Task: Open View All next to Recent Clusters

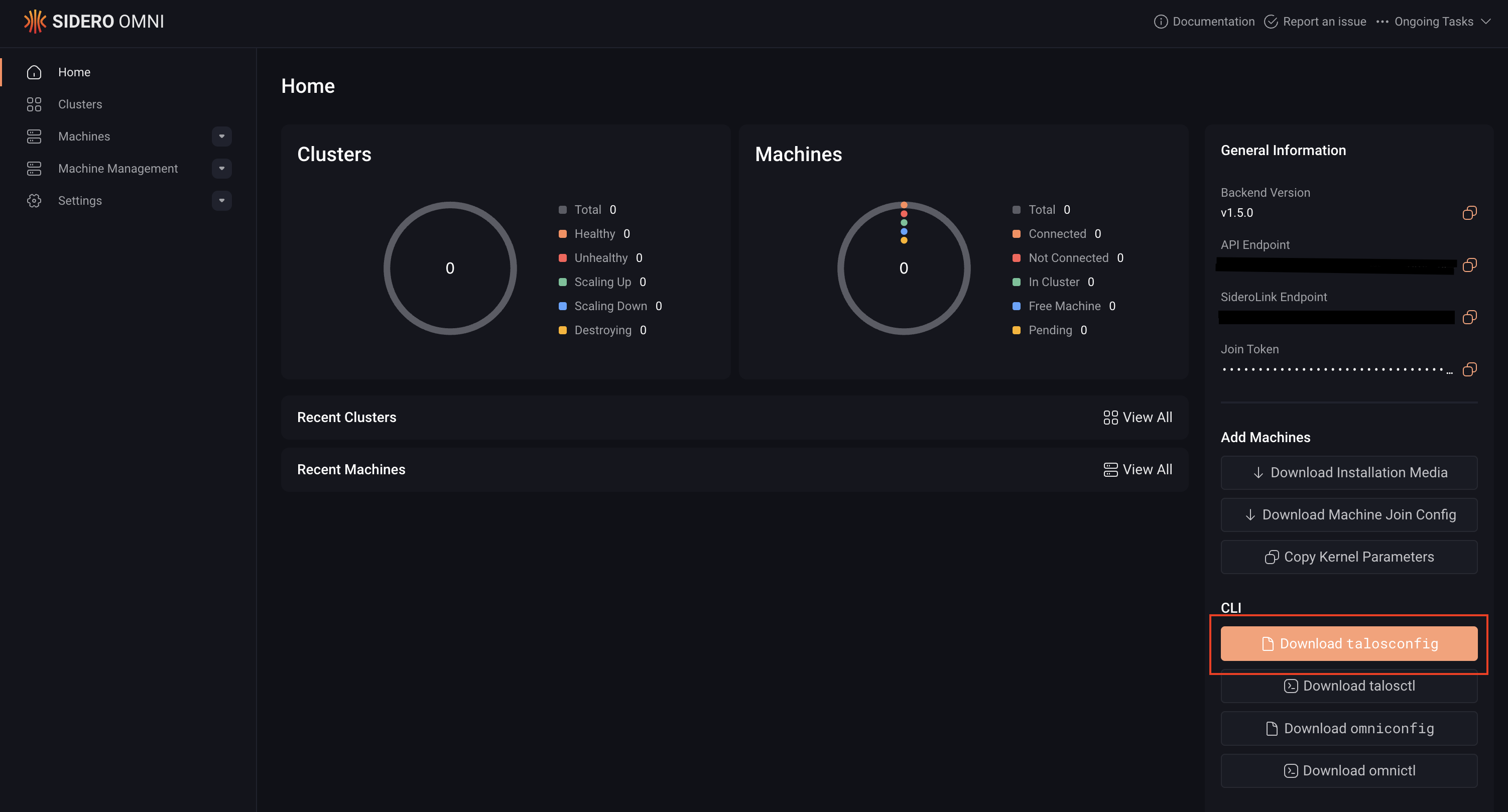Action: (1138, 417)
